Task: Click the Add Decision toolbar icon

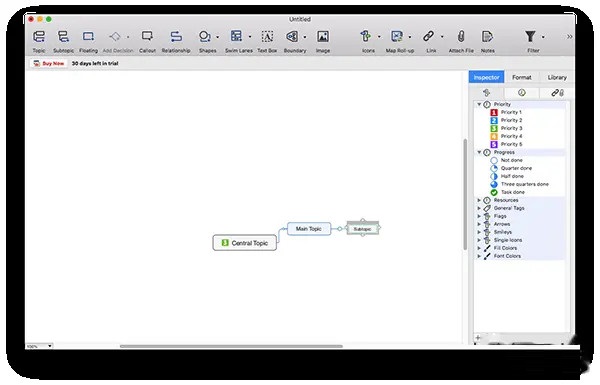Action: [114, 37]
